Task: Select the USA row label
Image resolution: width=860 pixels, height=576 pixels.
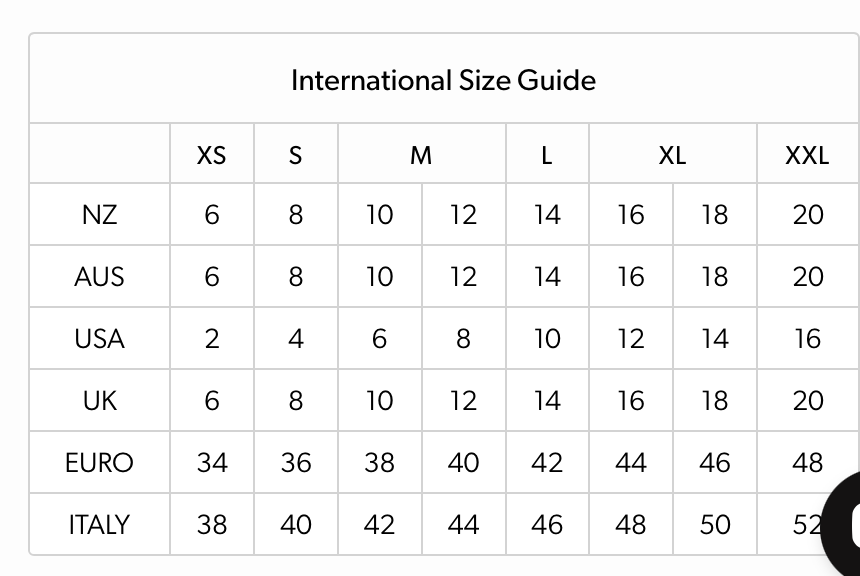Action: (x=99, y=339)
